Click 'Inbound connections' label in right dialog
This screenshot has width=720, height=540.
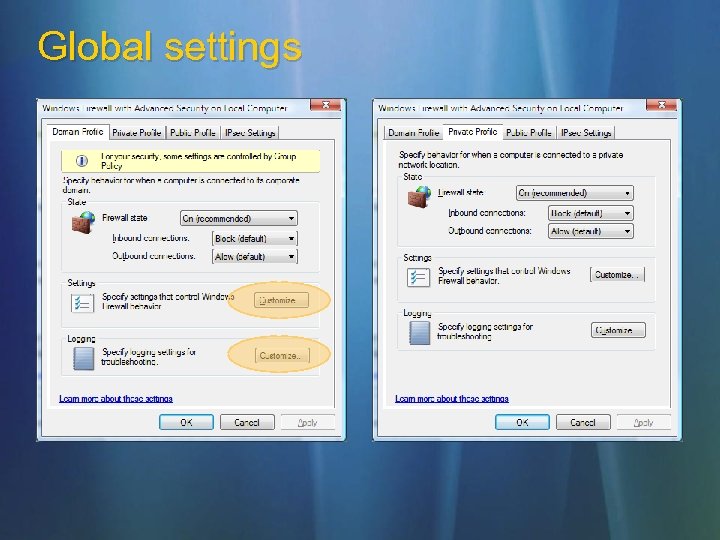[x=487, y=213]
